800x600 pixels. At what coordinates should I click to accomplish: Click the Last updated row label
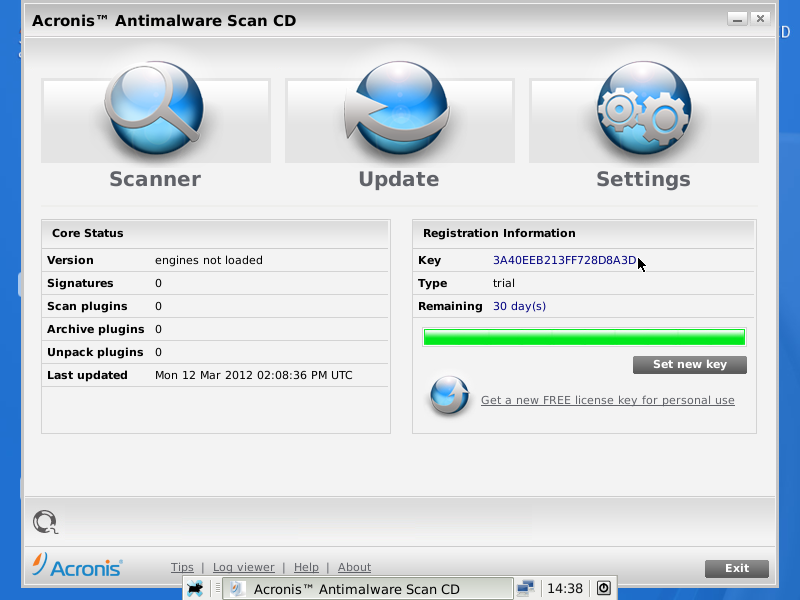point(87,375)
